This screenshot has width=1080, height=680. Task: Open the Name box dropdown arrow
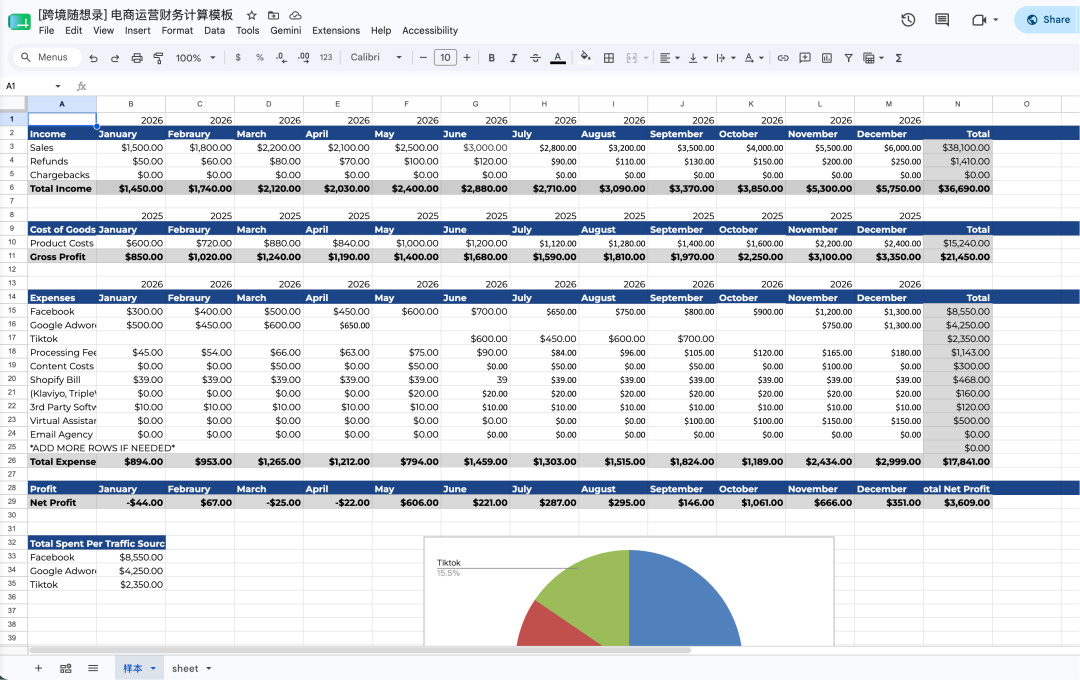[58, 86]
